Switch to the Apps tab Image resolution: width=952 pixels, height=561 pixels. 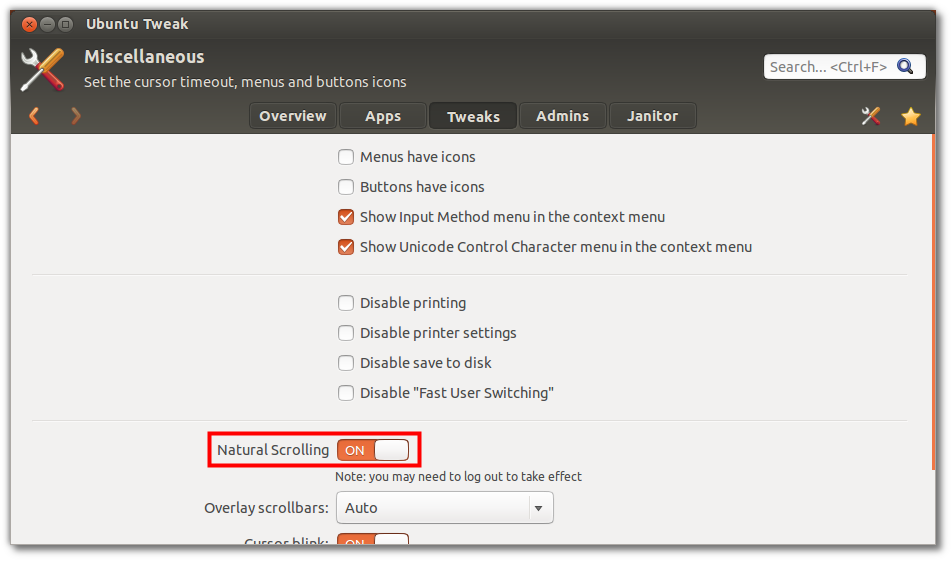[382, 116]
